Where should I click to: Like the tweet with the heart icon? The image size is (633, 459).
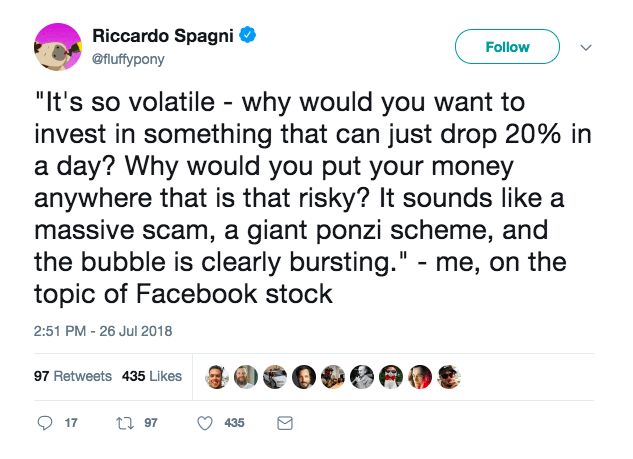[x=205, y=423]
